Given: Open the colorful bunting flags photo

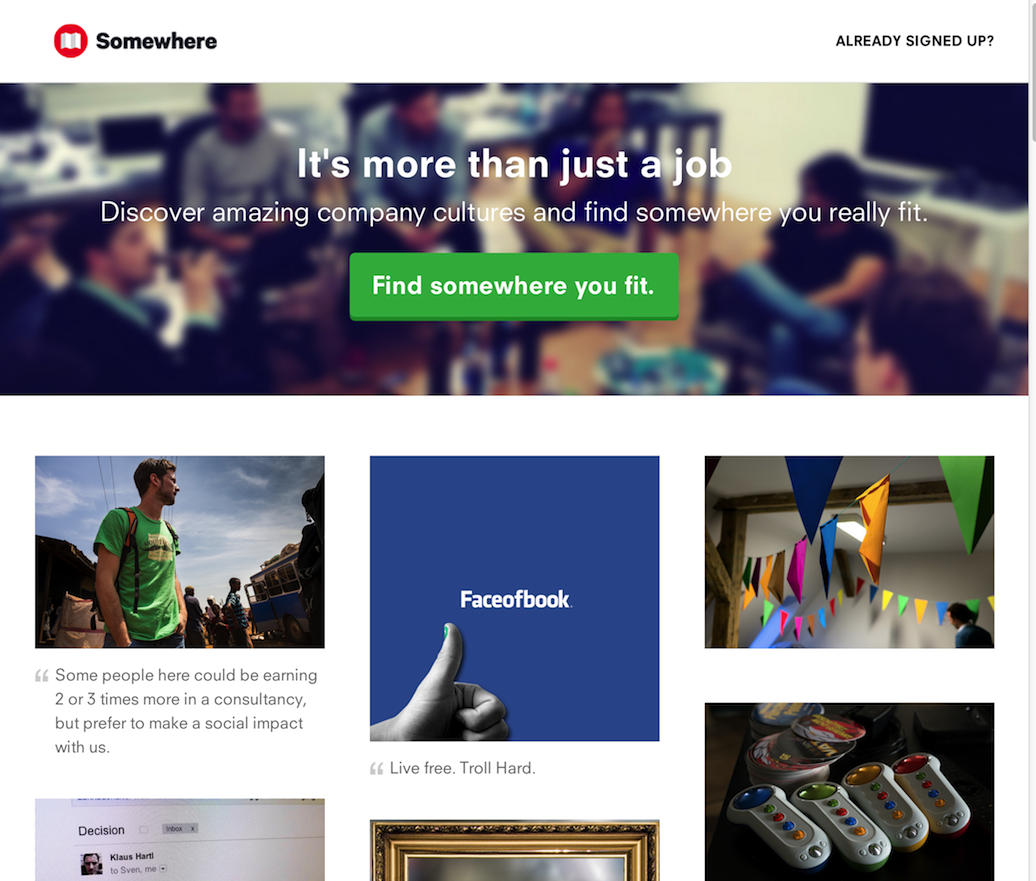Looking at the screenshot, I should 849,552.
